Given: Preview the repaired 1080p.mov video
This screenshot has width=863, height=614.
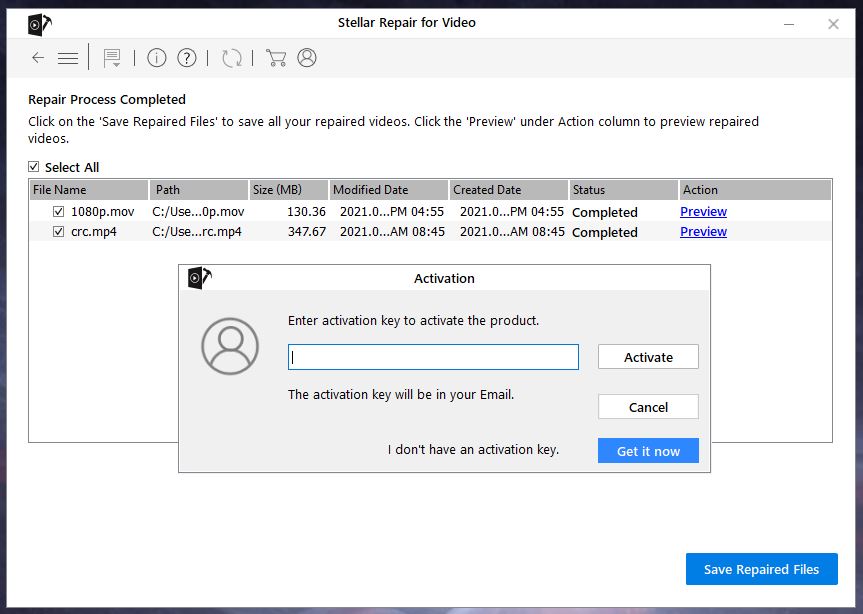Looking at the screenshot, I should 703,212.
